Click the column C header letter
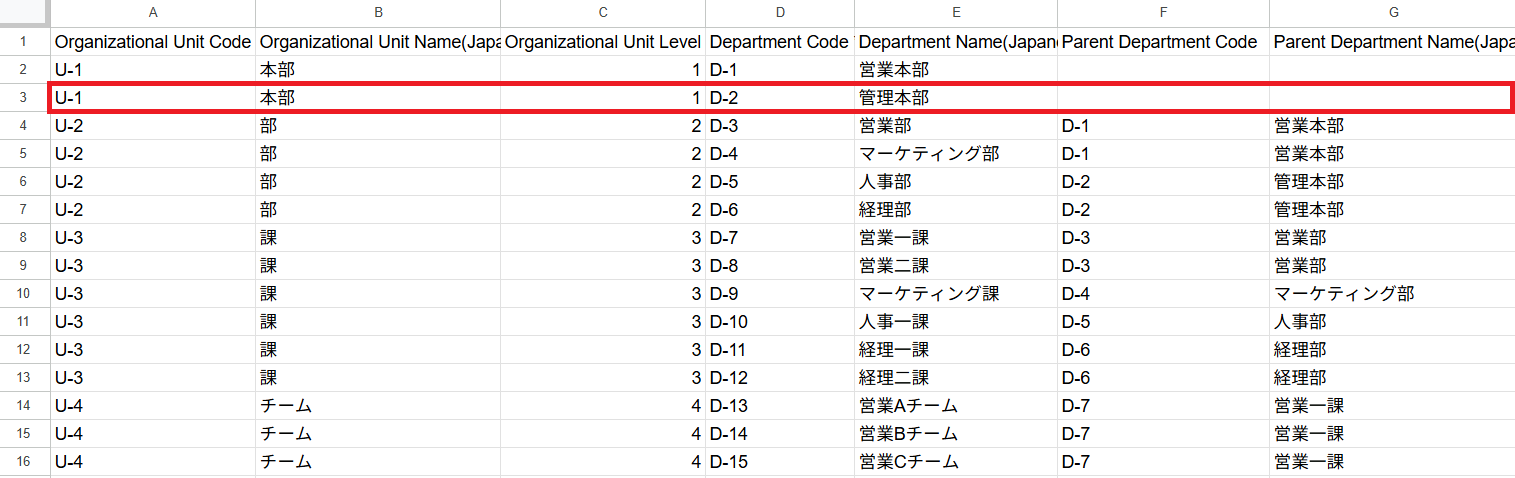The image size is (1515, 478). (x=603, y=13)
